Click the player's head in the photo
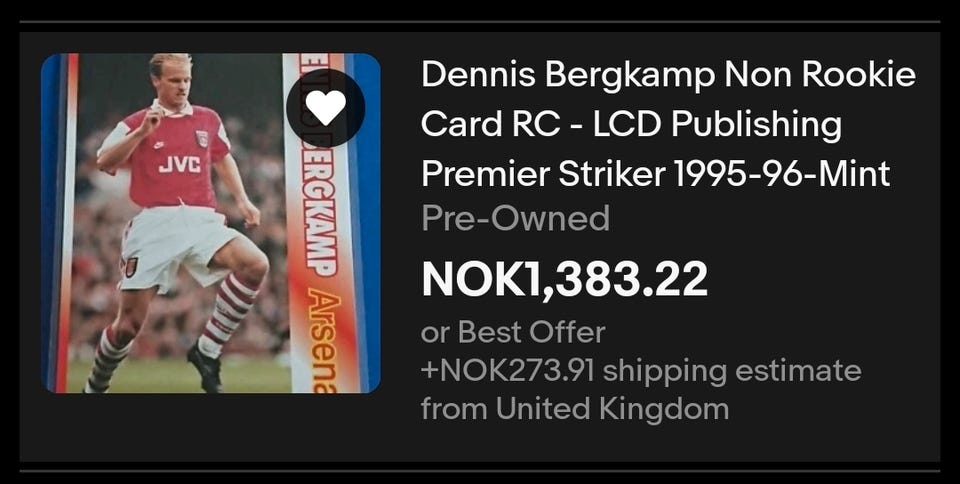Viewport: 960px width, 484px height. click(171, 76)
